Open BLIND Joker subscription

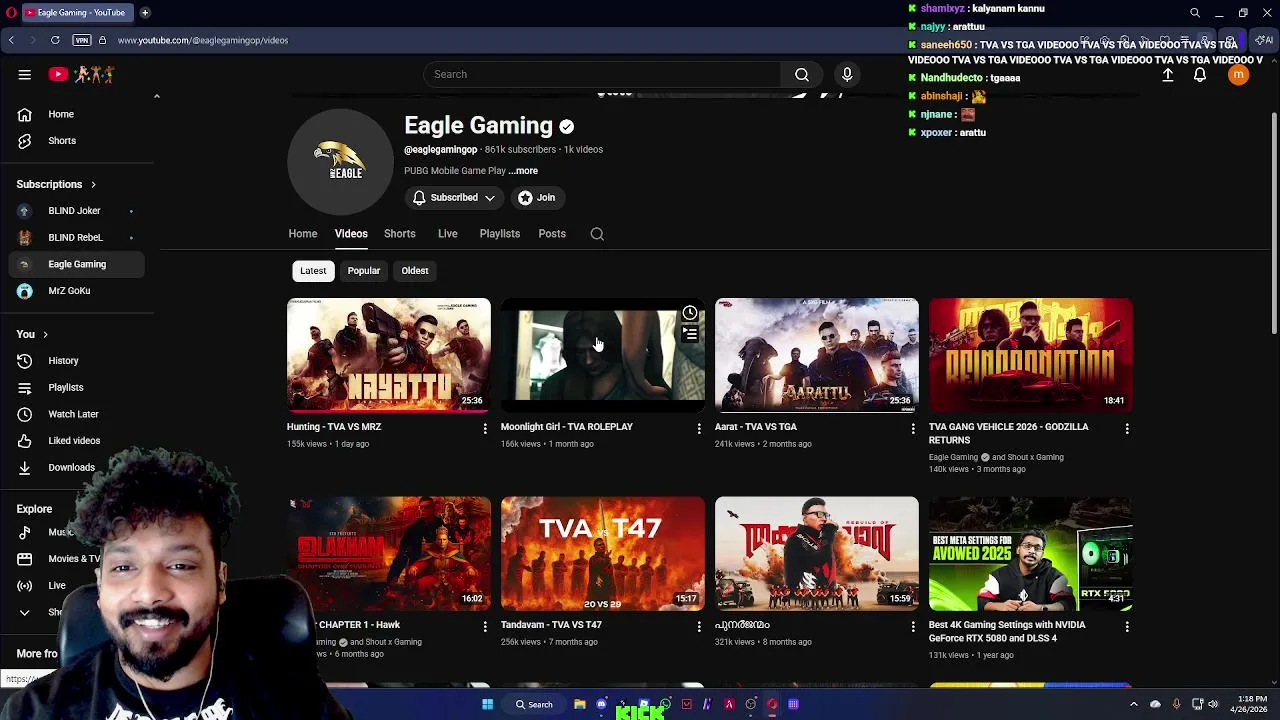tap(77, 211)
